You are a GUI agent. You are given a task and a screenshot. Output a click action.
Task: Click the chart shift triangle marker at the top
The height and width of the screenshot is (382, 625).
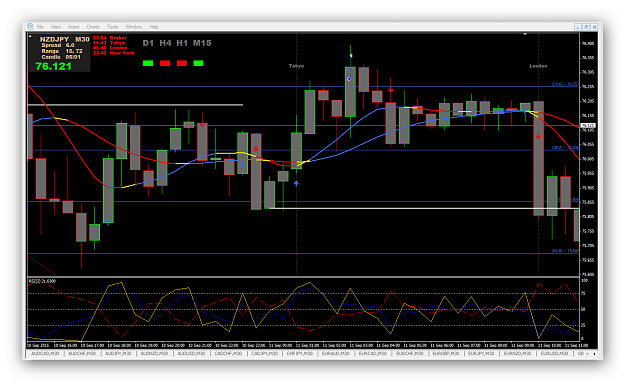click(x=525, y=34)
